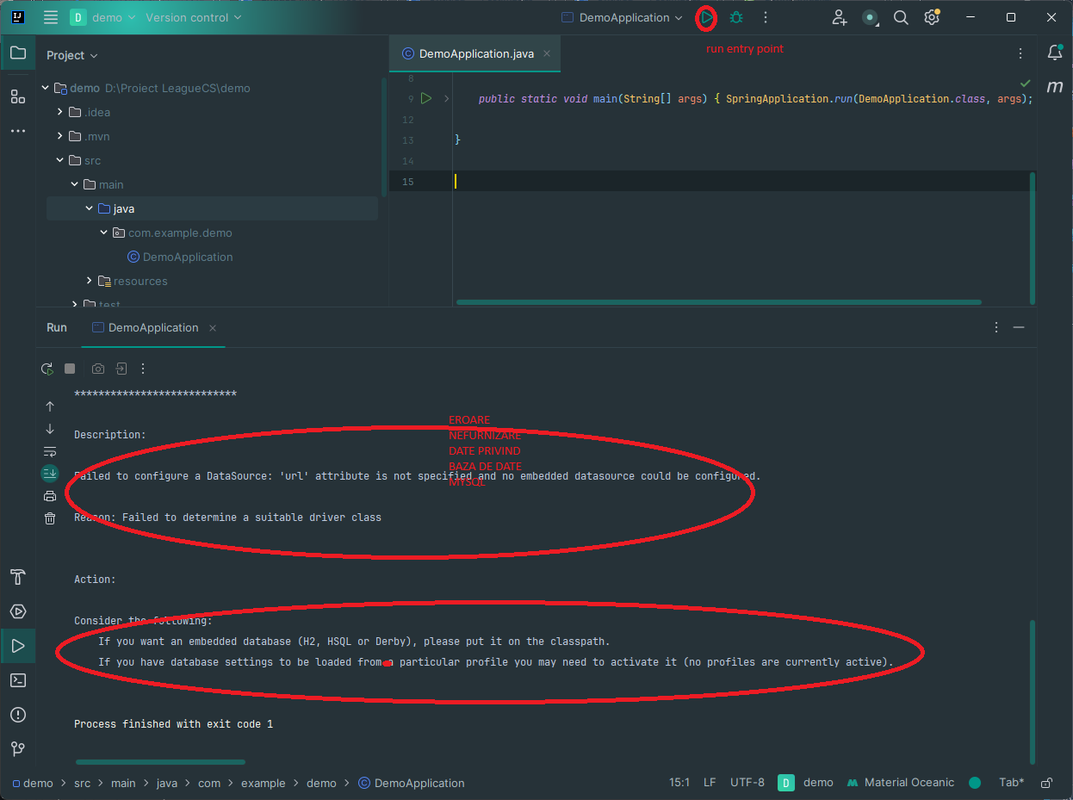Open the Structure tool window icon
This screenshot has width=1073, height=800.
(x=18, y=96)
